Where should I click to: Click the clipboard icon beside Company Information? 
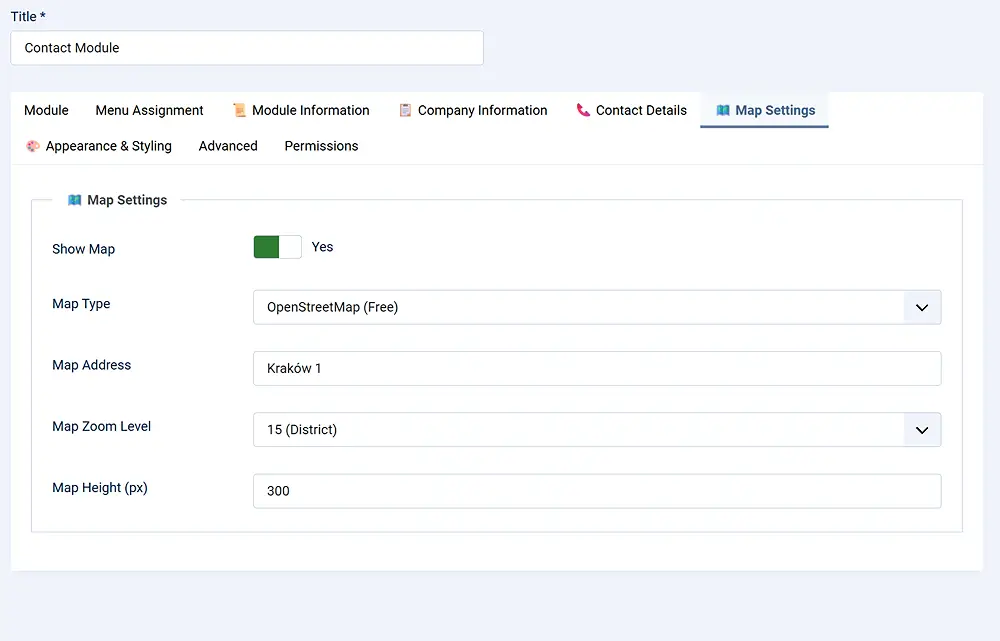click(x=405, y=111)
